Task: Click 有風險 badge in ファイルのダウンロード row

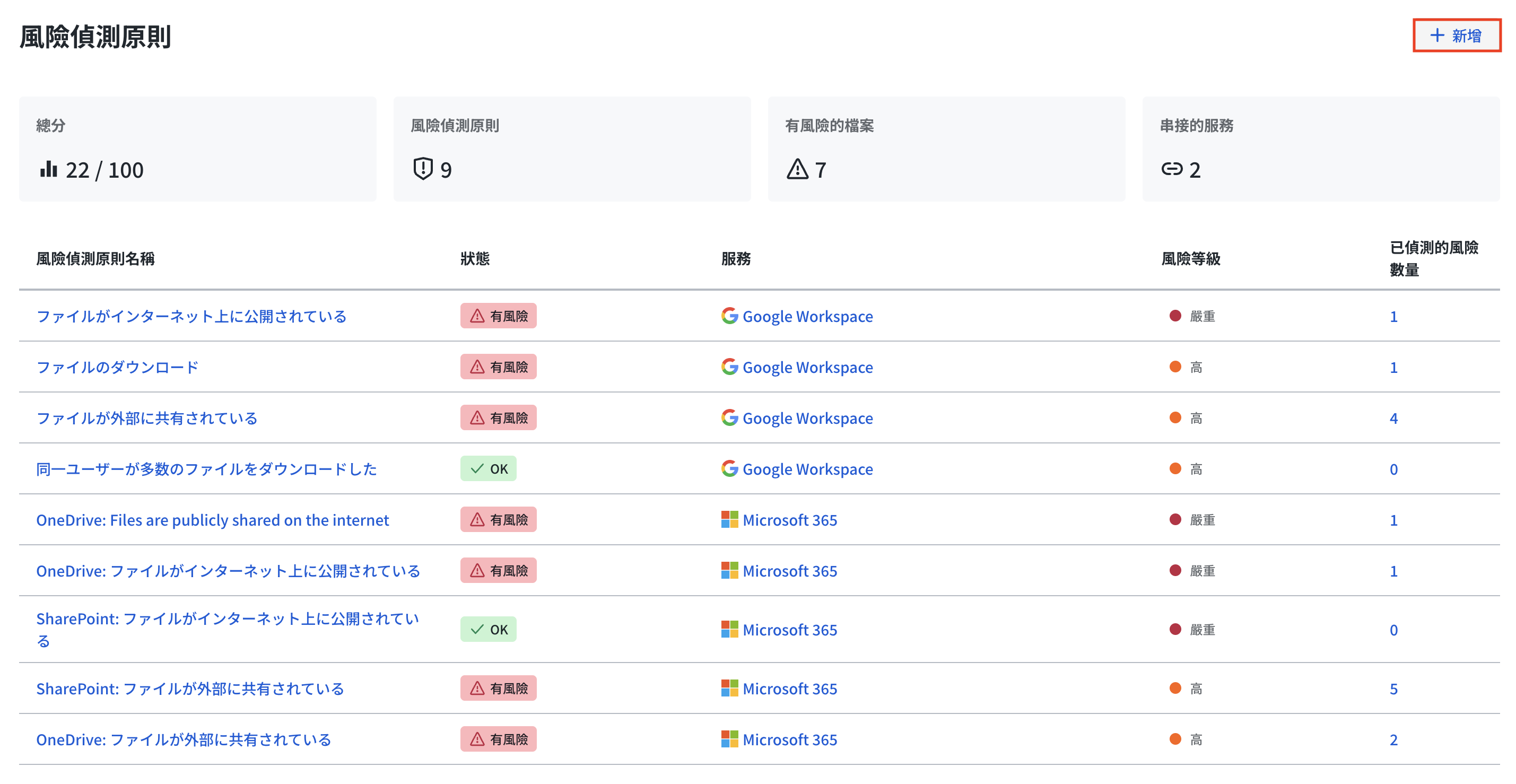Action: [498, 367]
